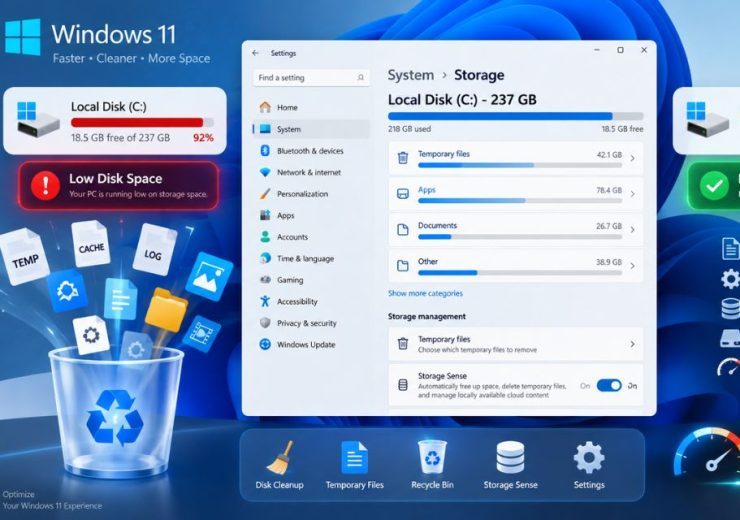
Task: Click the Find a setting search box
Action: [311, 77]
